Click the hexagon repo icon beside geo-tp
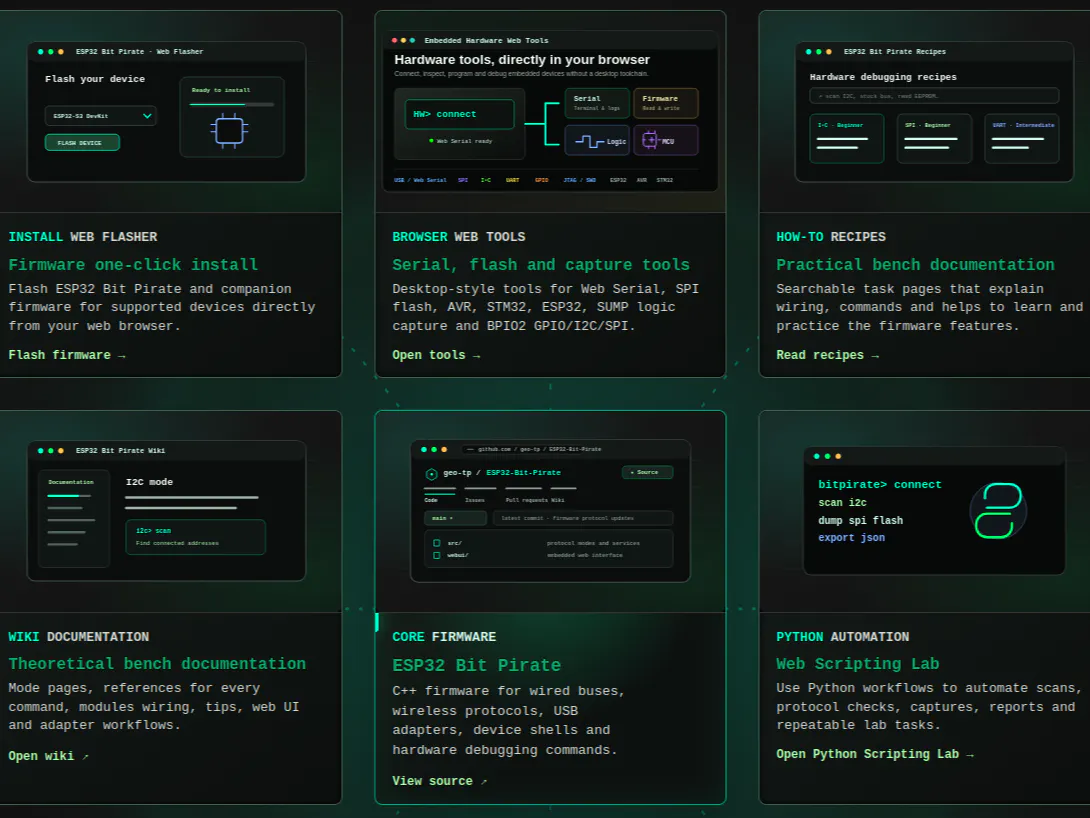The height and width of the screenshot is (818, 1090). [431, 474]
